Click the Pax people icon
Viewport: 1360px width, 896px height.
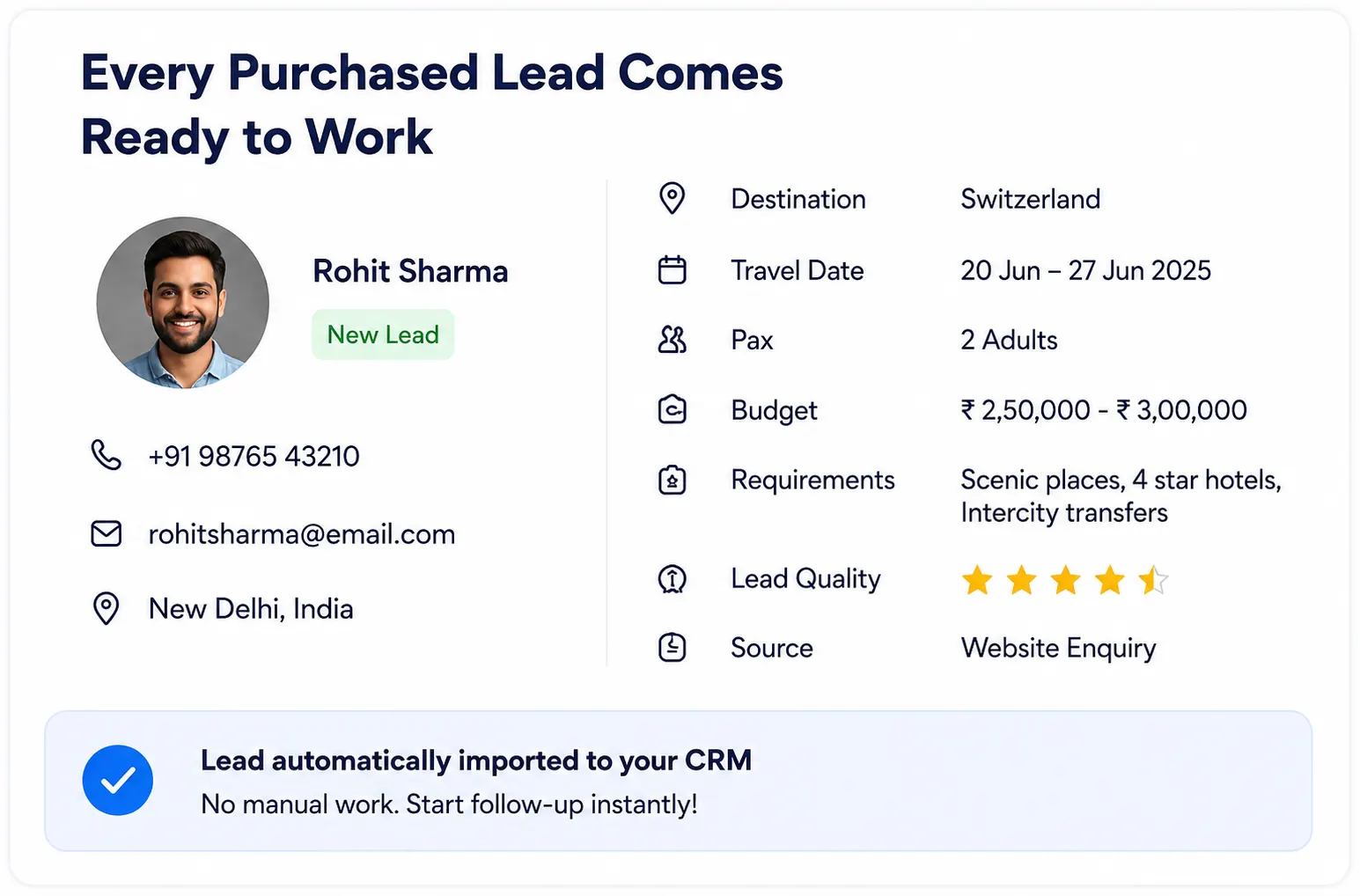click(673, 340)
